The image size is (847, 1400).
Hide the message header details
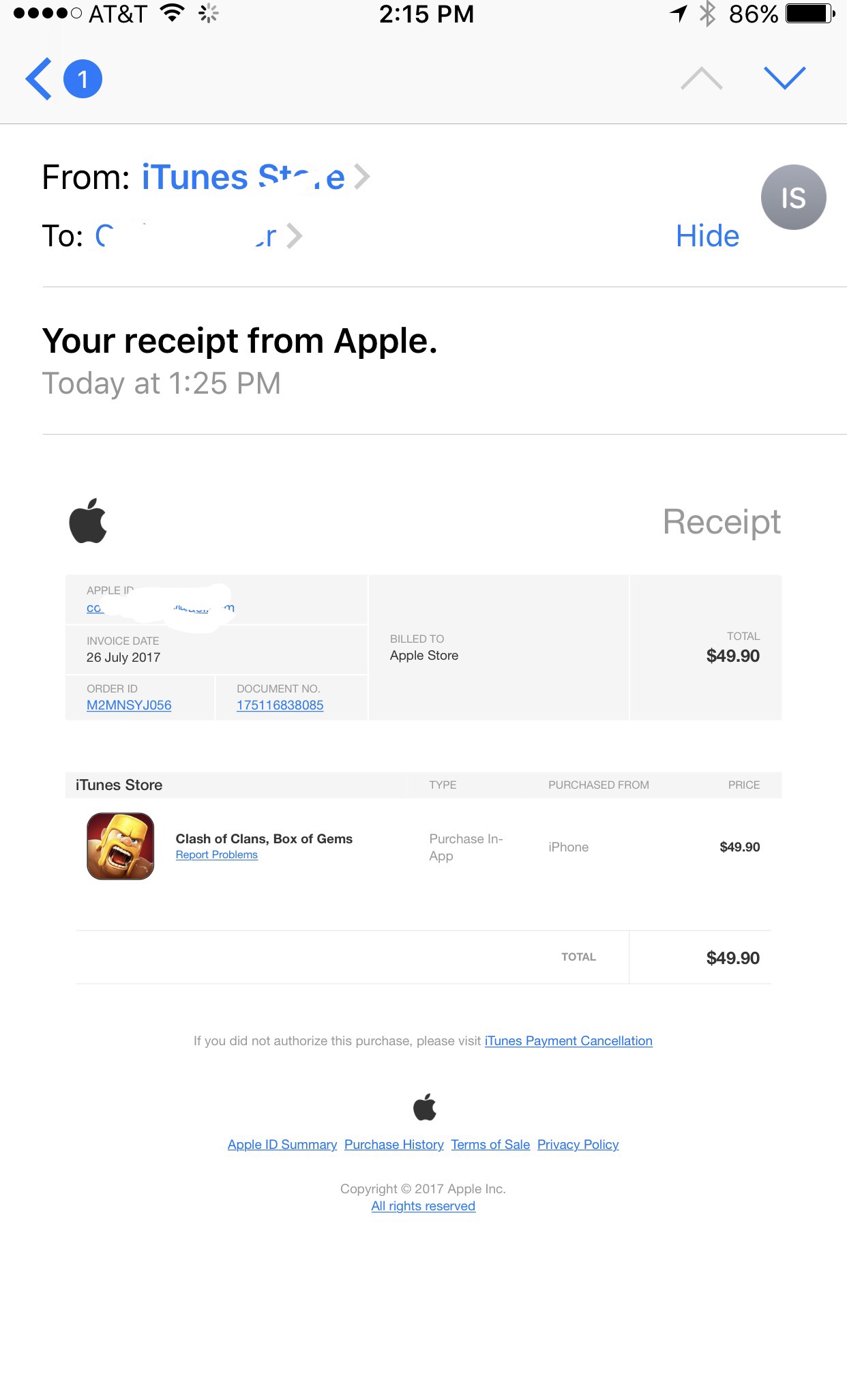point(707,236)
